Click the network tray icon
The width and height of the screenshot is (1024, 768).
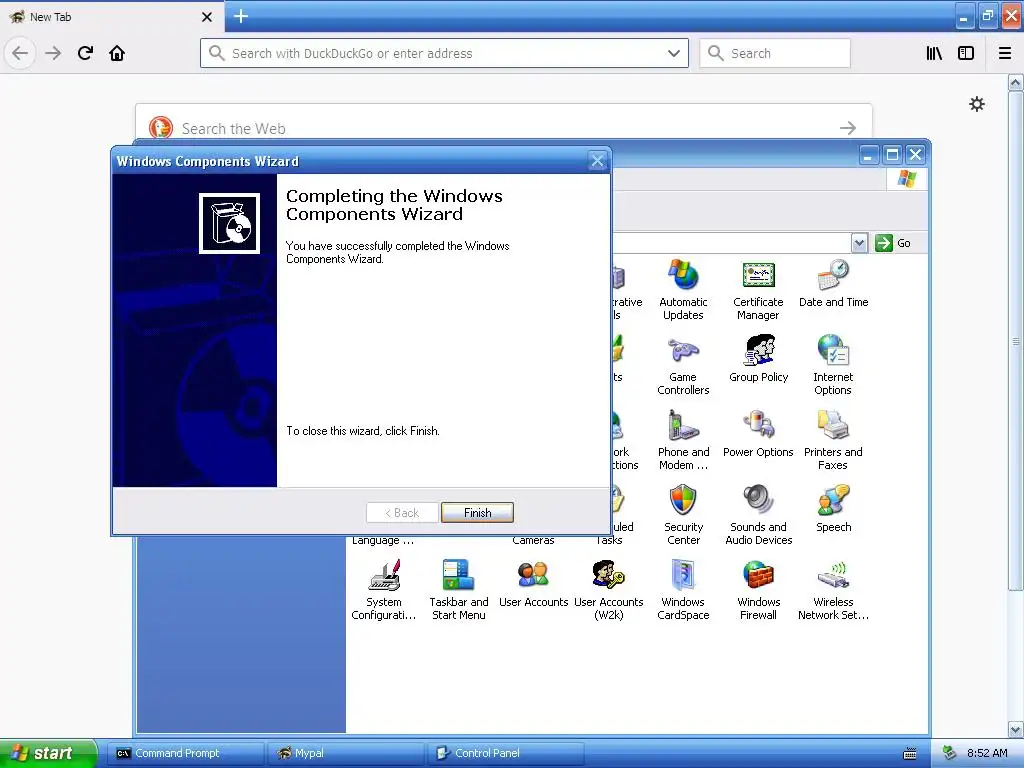coord(949,753)
